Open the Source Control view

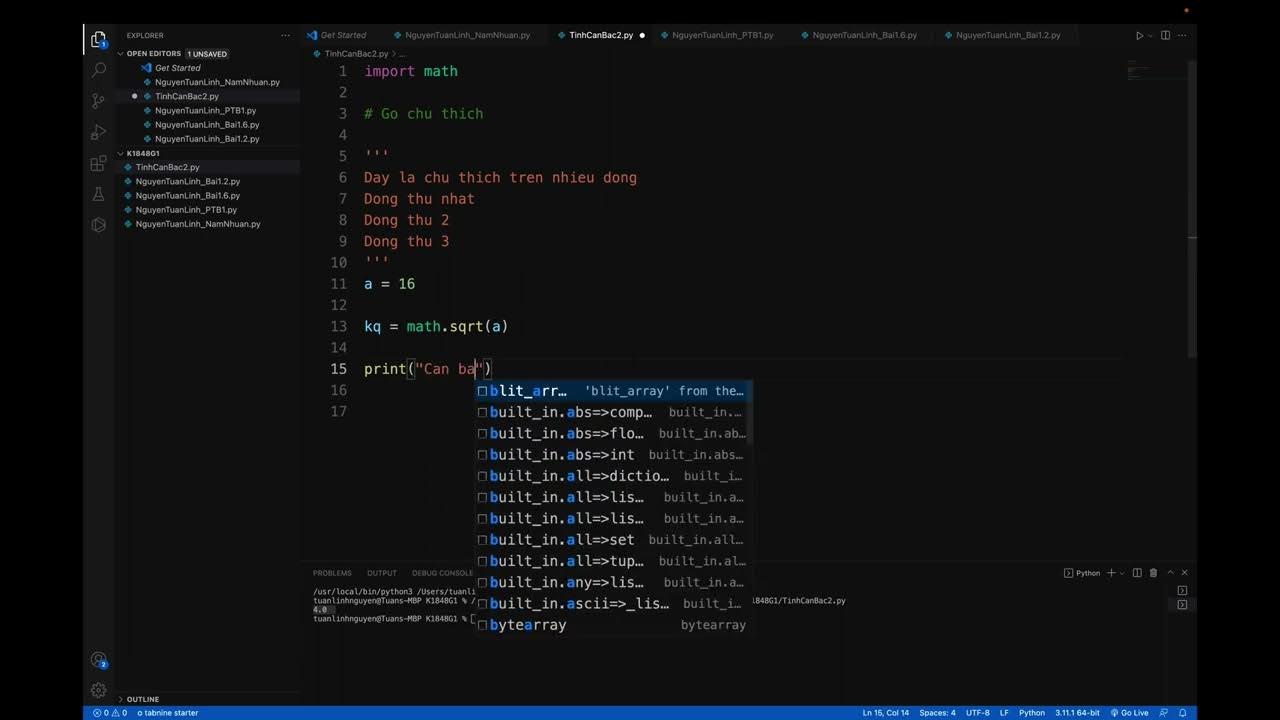tap(98, 101)
